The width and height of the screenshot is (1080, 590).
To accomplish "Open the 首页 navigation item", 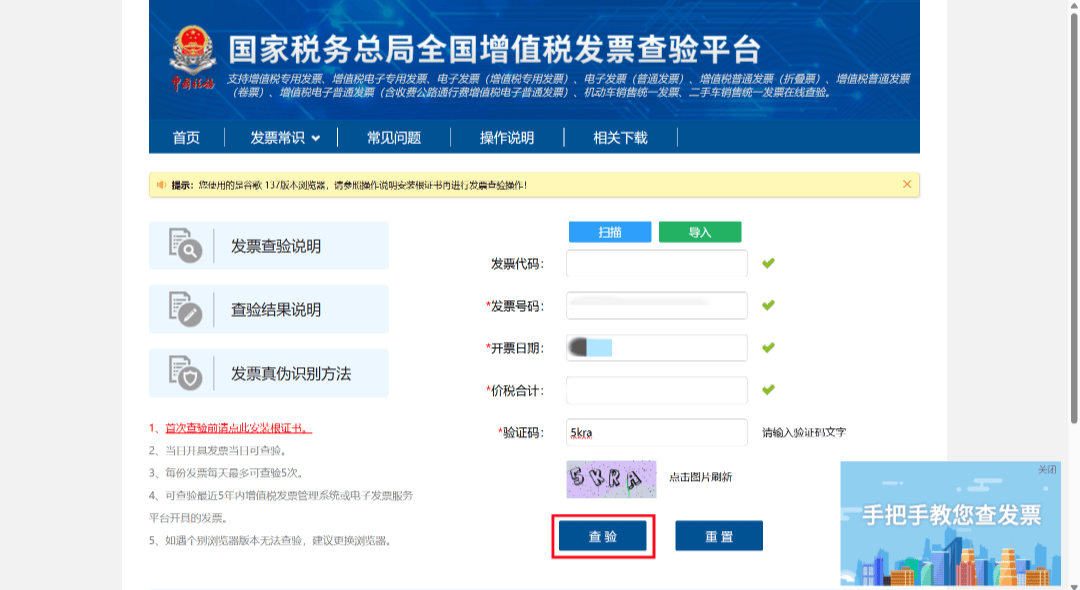I will (x=186, y=138).
